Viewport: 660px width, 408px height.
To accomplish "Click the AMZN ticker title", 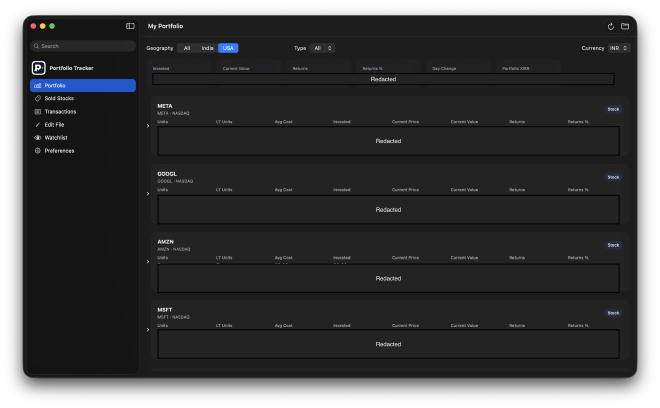I will click(165, 242).
